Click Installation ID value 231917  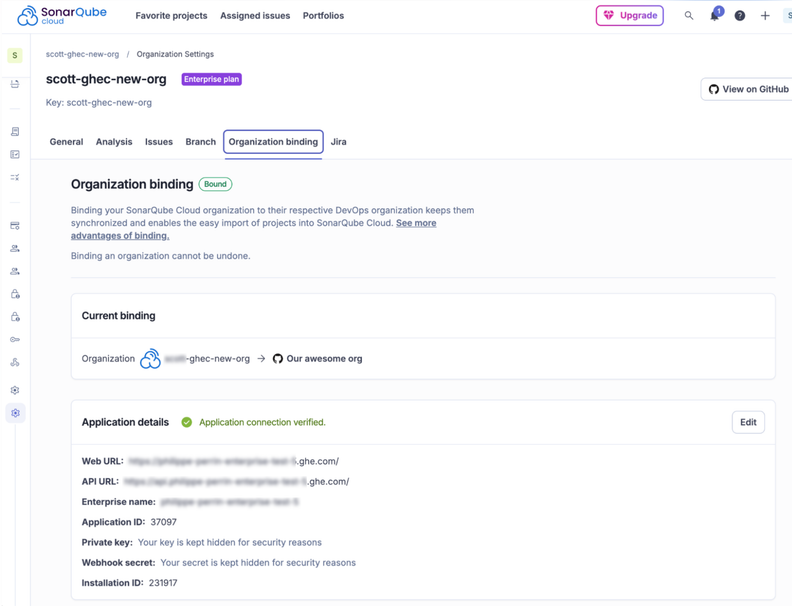coord(163,583)
